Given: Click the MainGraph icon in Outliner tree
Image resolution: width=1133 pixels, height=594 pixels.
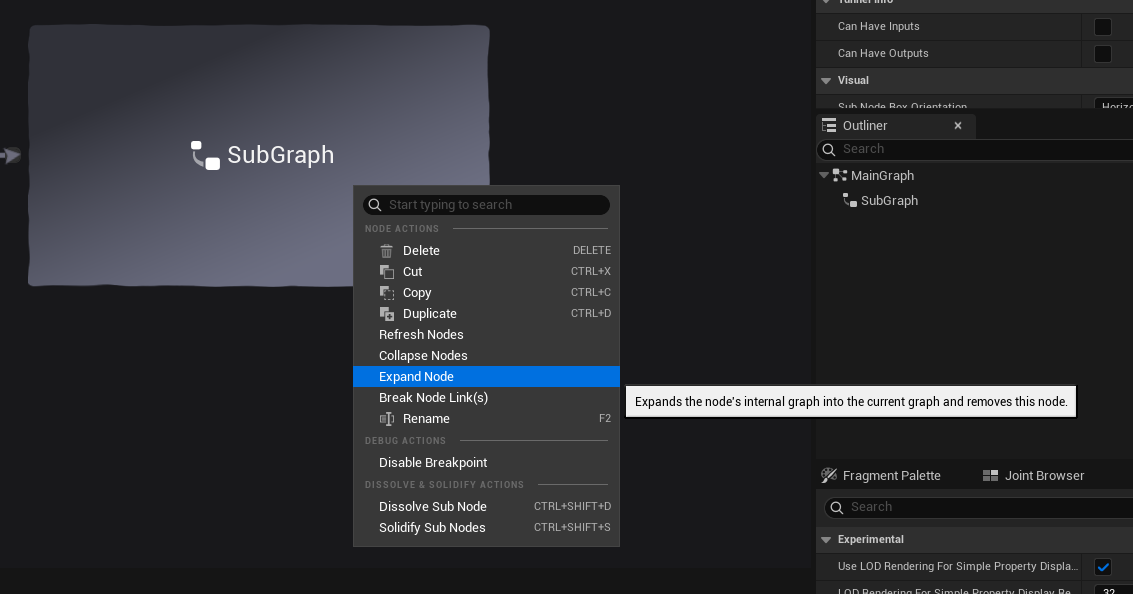Looking at the screenshot, I should (840, 176).
